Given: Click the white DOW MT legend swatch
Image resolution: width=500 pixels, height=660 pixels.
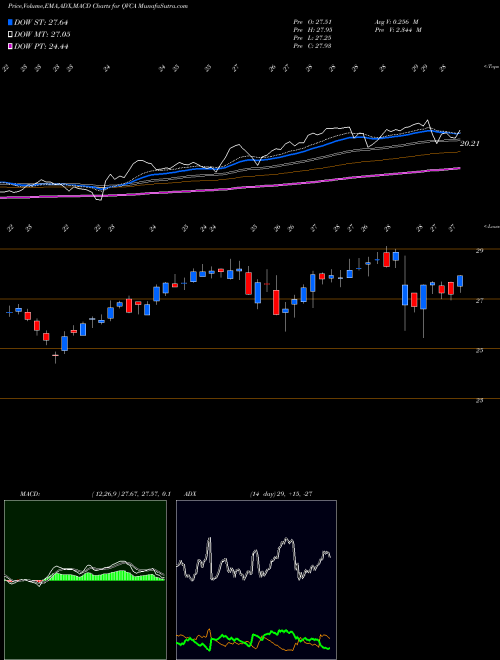Looking at the screenshot, I should pos(10,35).
